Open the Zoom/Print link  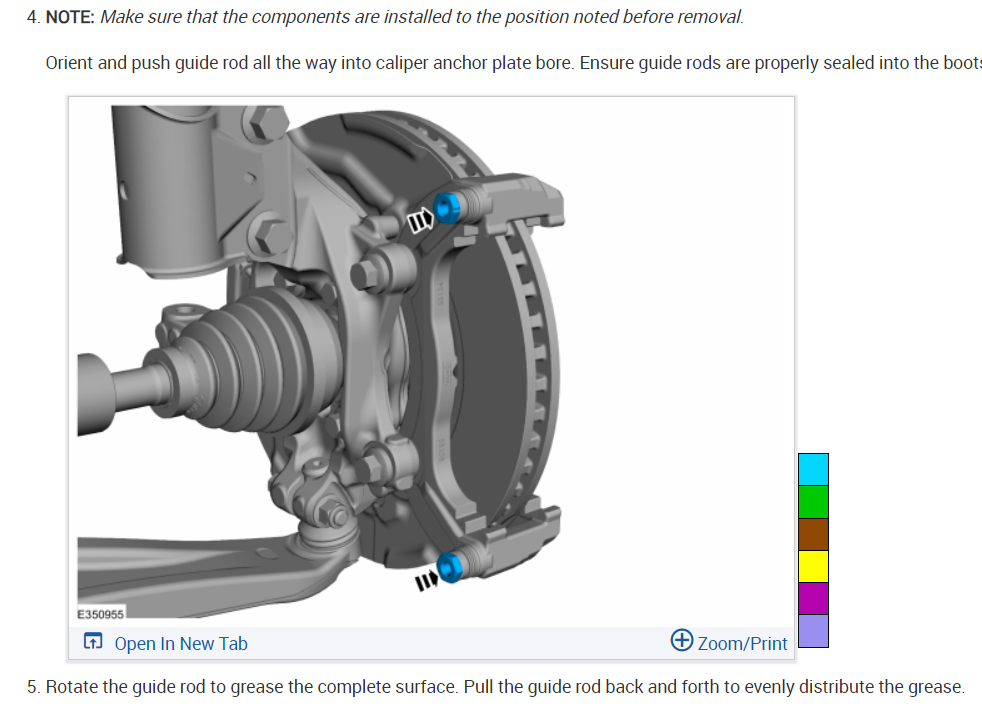[742, 643]
